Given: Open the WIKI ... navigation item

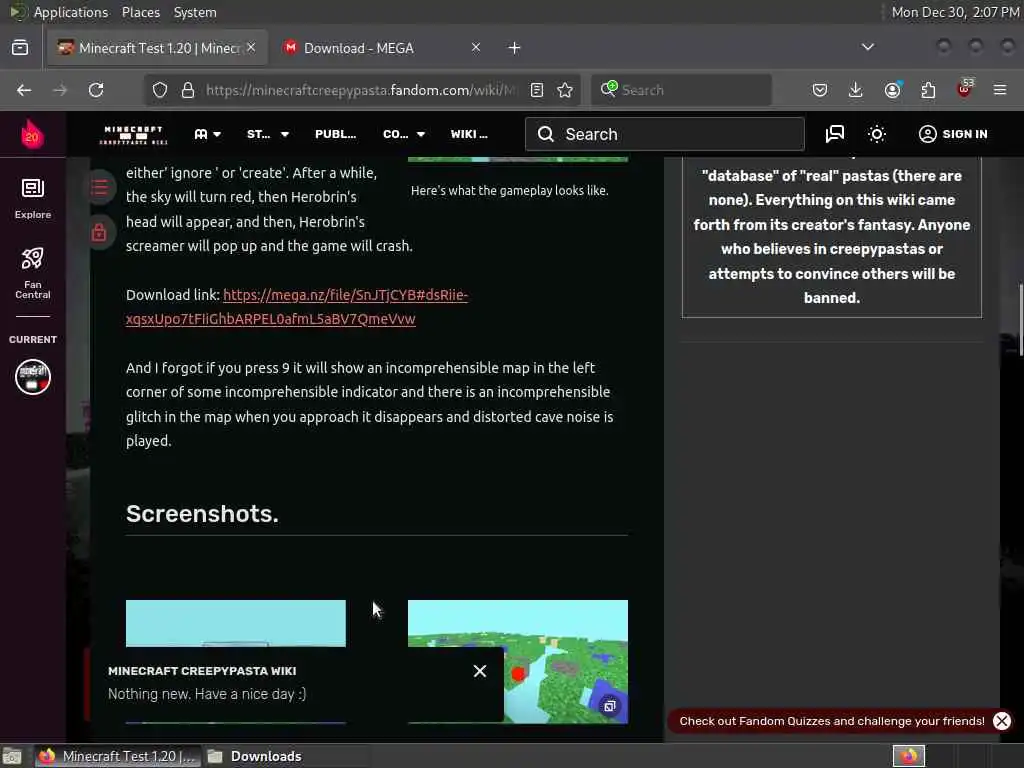Looking at the screenshot, I should pos(469,134).
